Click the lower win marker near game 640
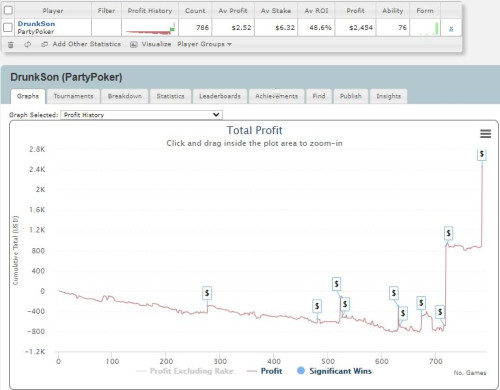This screenshot has width=500, height=390. [x=403, y=313]
